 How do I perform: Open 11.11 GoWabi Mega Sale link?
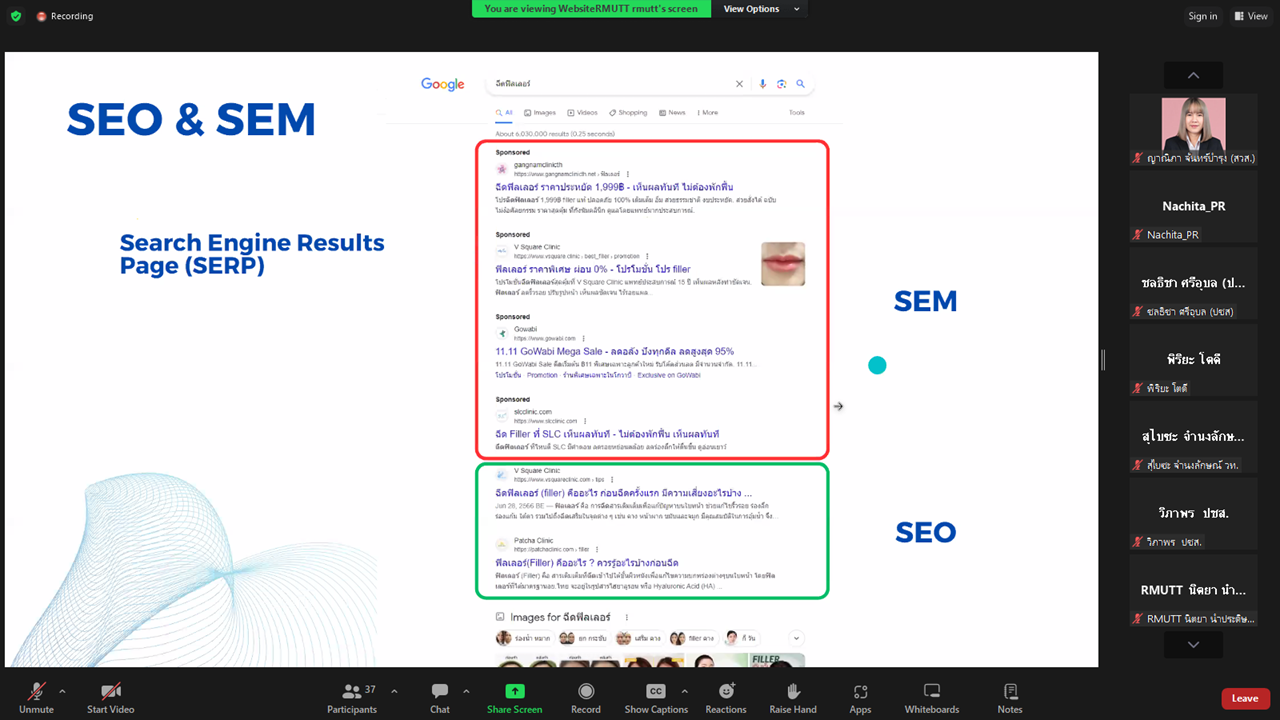(614, 351)
